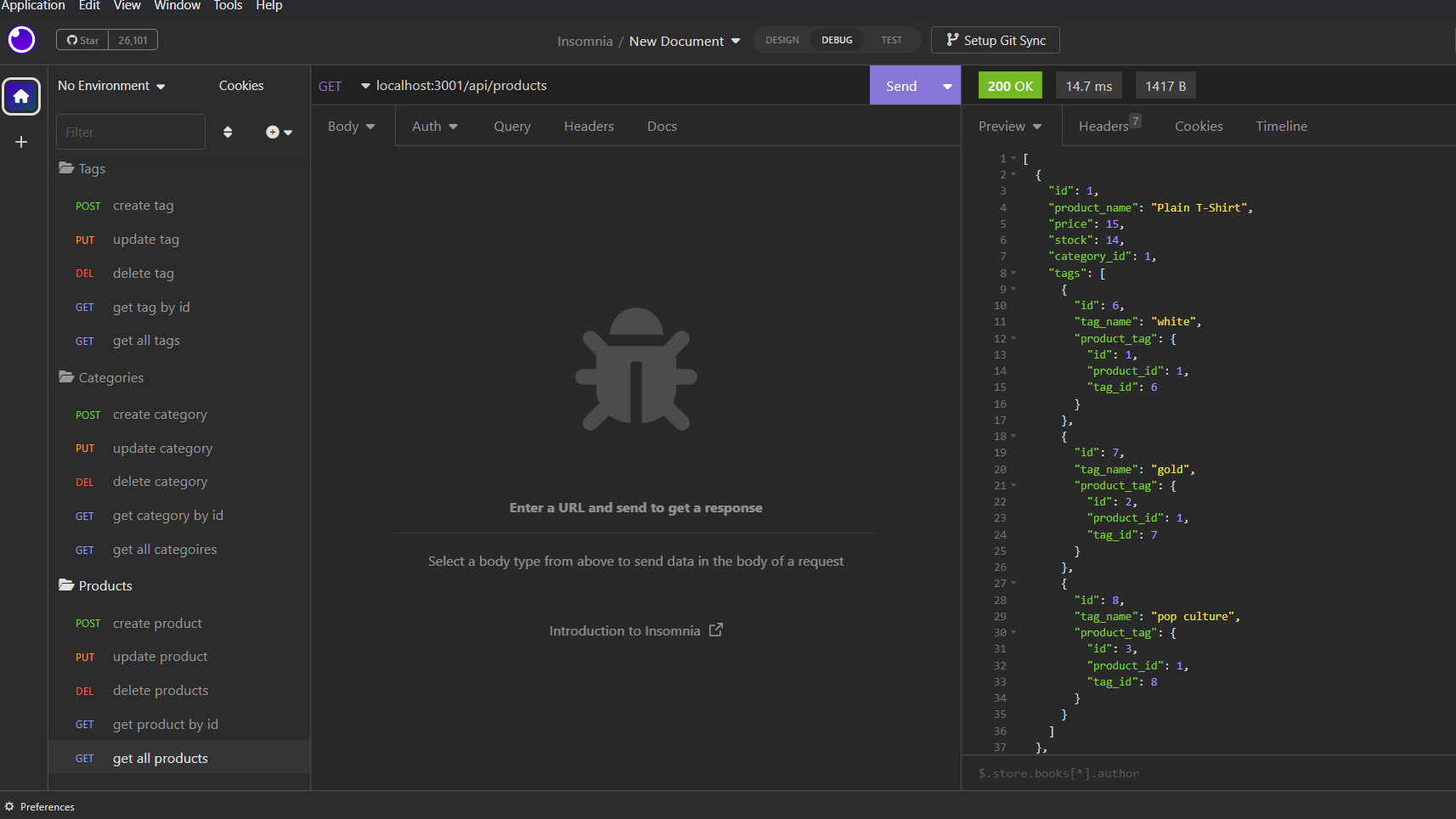Click the Products folder icon
Screen dimensions: 1456x819
pyautogui.click(x=66, y=585)
